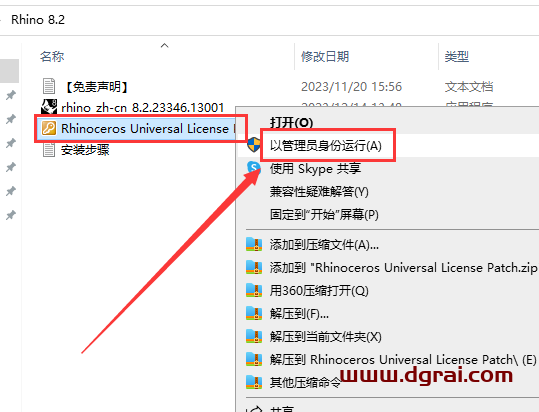Click the key icon of Rhinoceros License Patch
Image resolution: width=539 pixels, height=412 pixels.
tap(49, 129)
